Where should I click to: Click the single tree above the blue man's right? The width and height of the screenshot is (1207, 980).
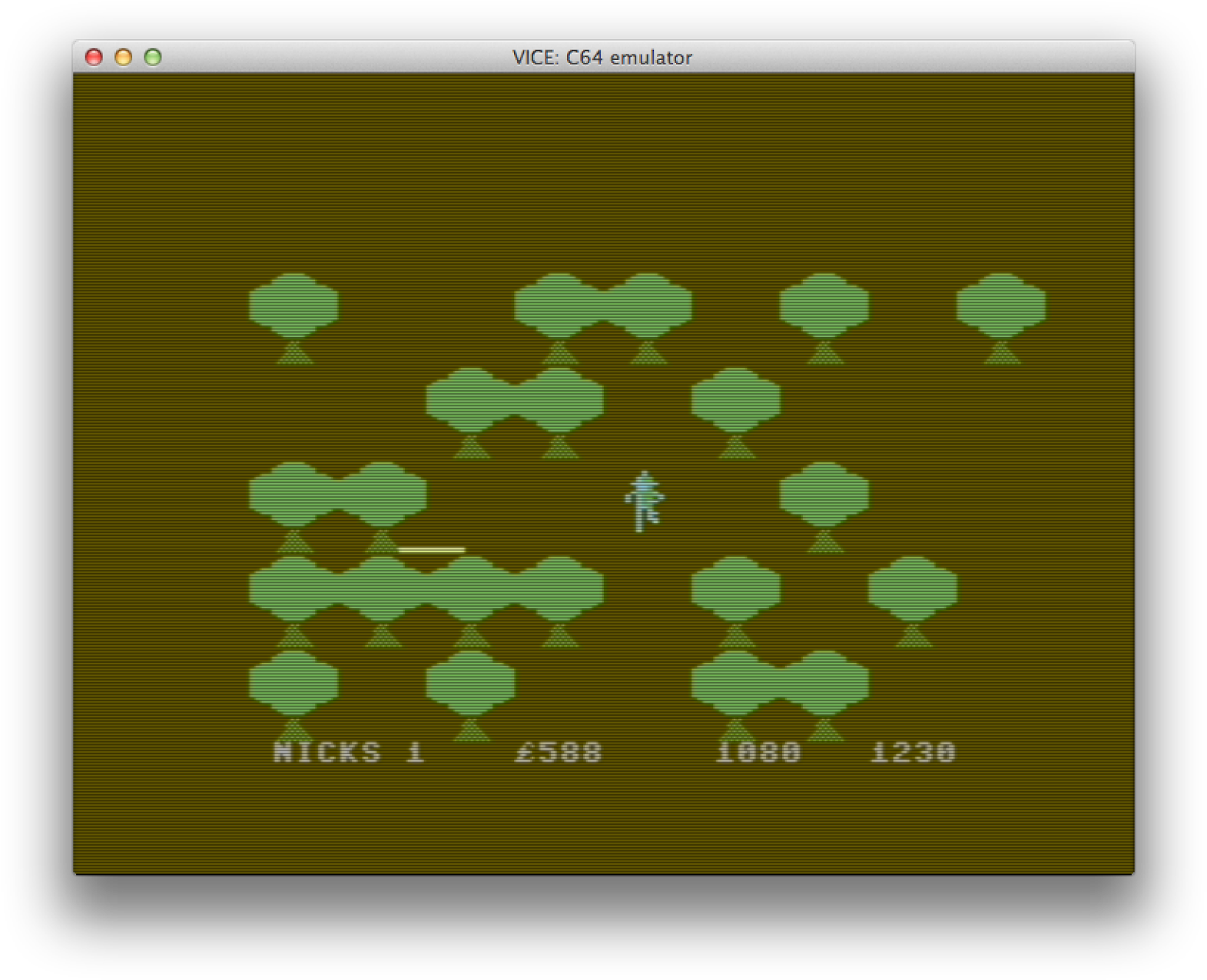[735, 401]
